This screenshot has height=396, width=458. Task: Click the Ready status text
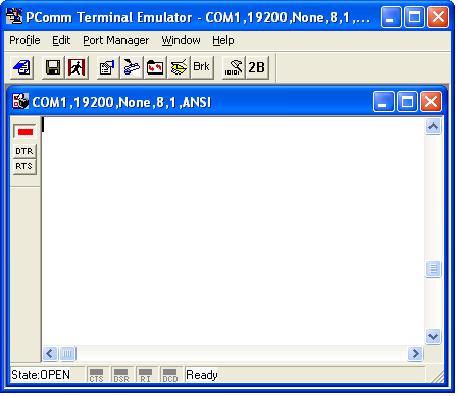[202, 375]
